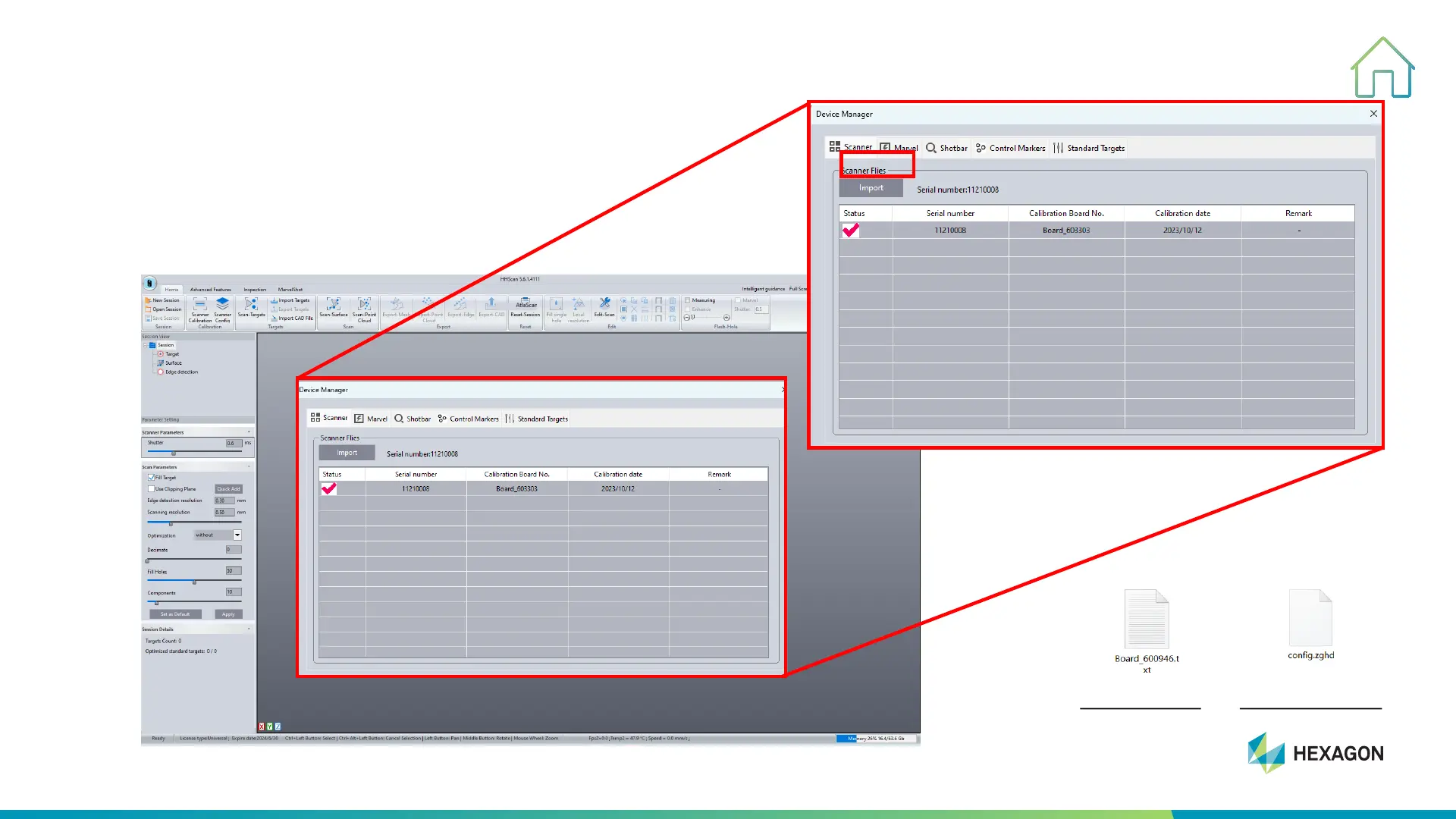Click the Fill Holes slider
The width and height of the screenshot is (1456, 819).
coord(194,582)
